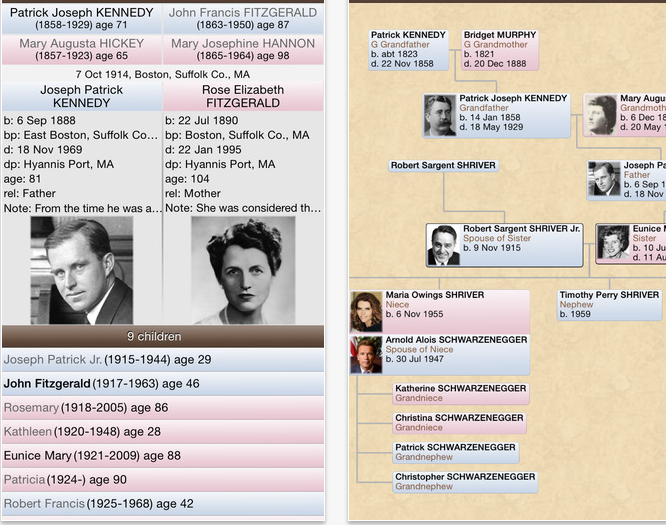Open Christopher SCHWARZENEGGER Grandnephew box
Viewport: 666px width, 525px height.
click(x=465, y=482)
